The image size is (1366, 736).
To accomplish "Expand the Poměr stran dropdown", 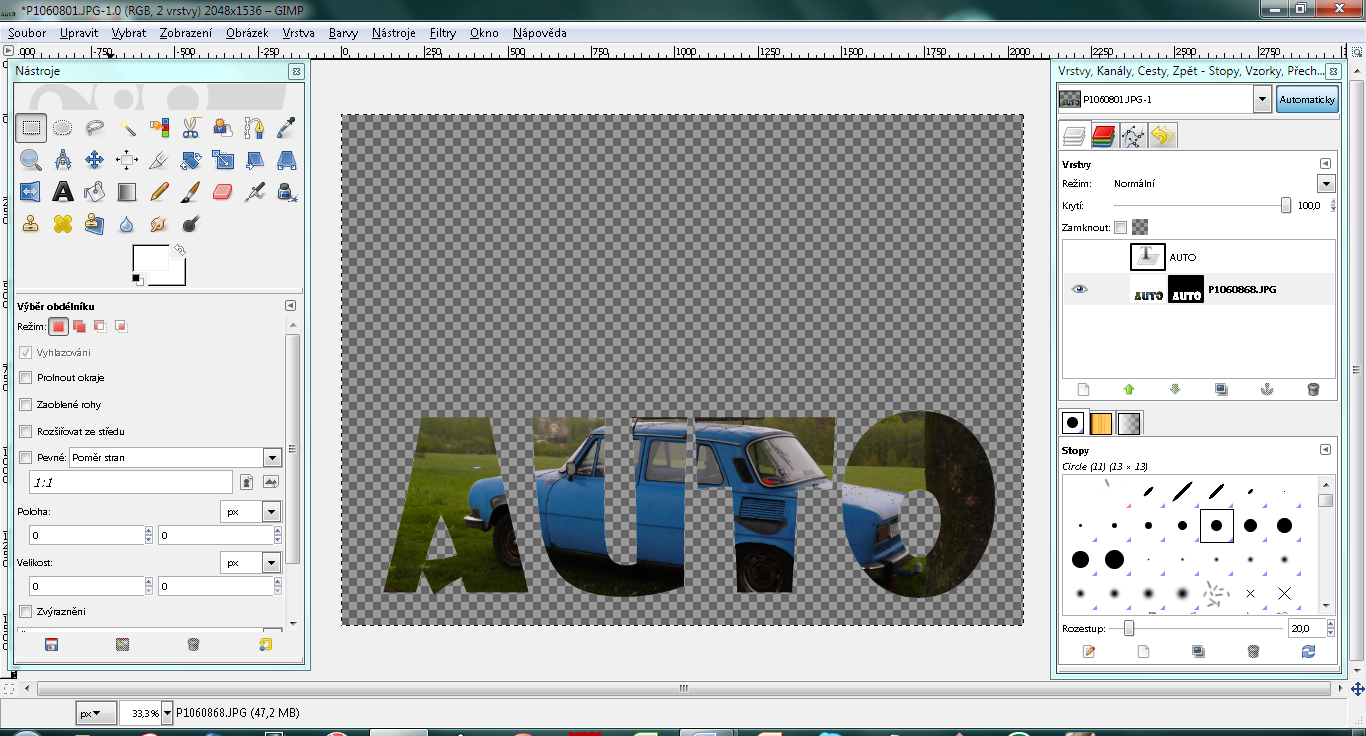I will coord(272,457).
